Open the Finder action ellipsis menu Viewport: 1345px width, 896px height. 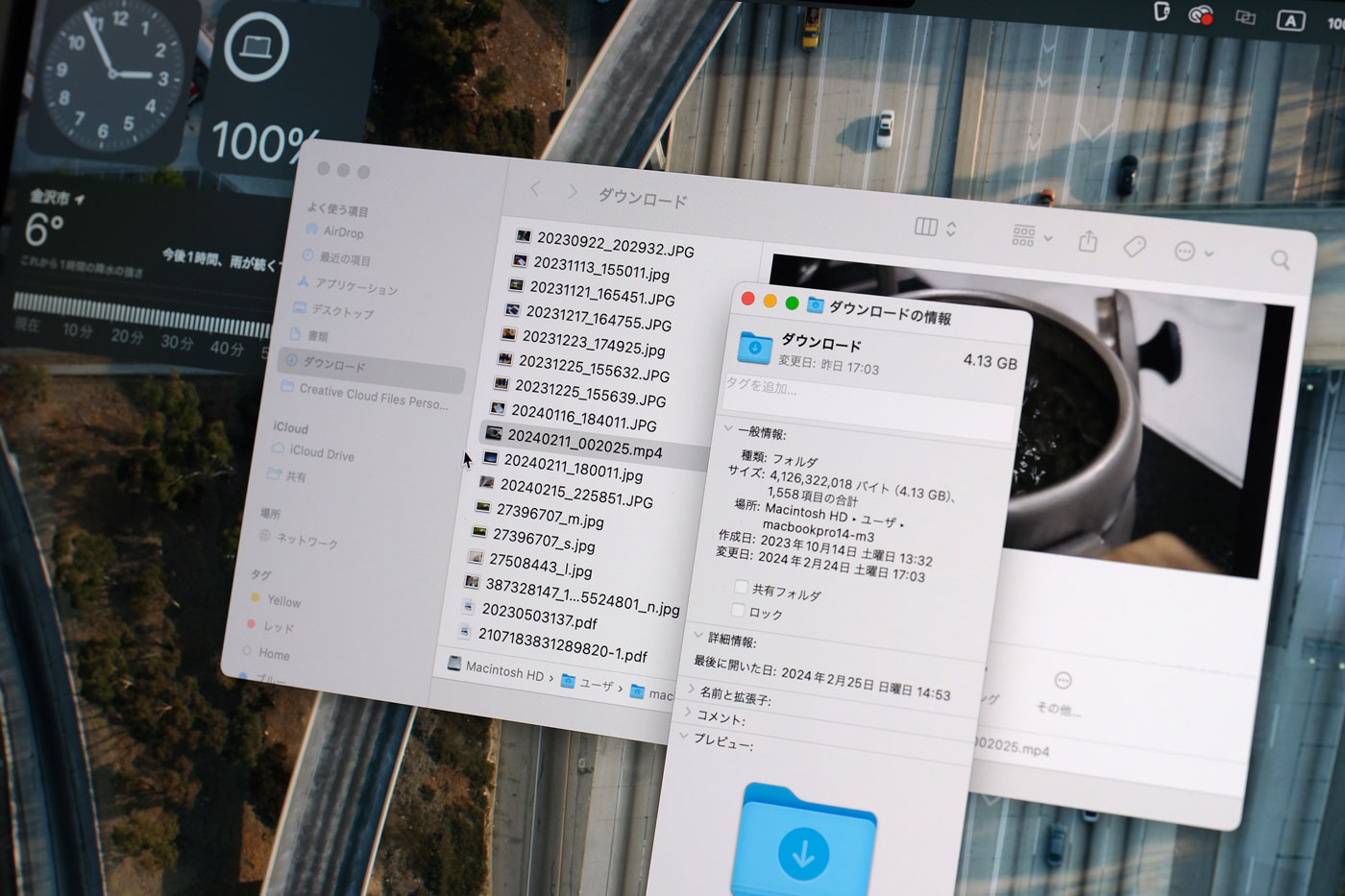coord(1193,252)
